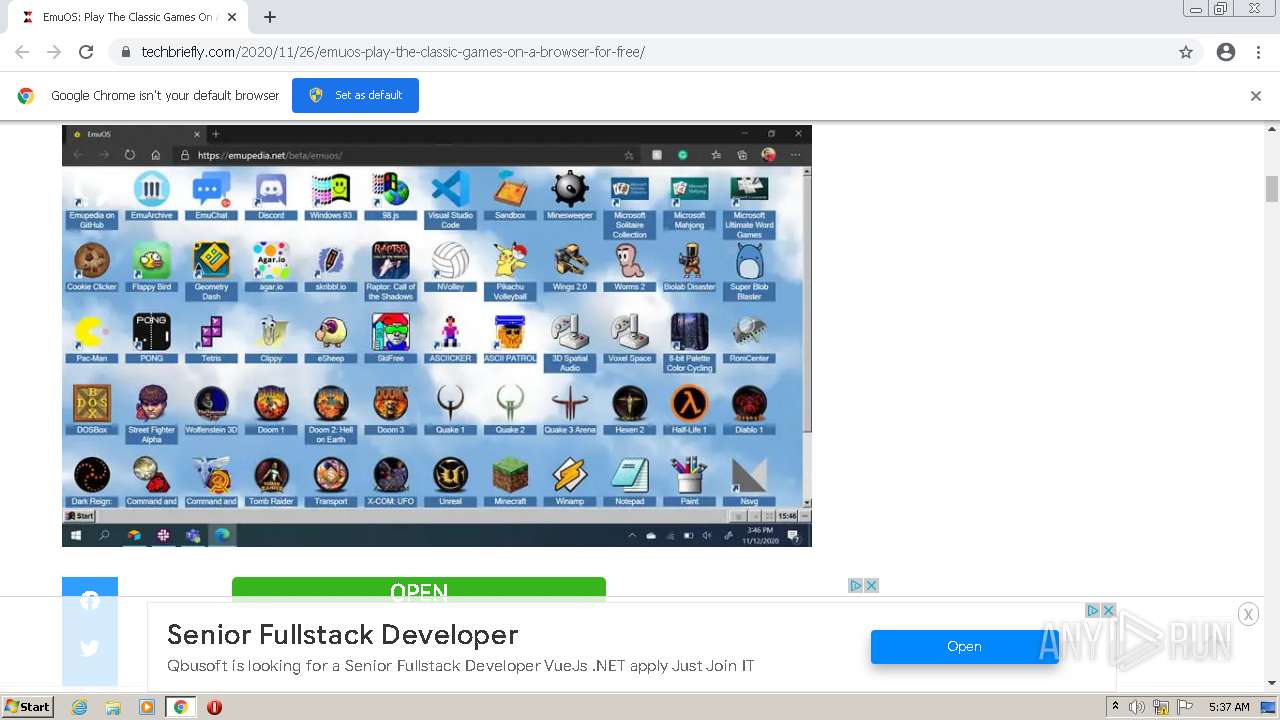The image size is (1280, 720).
Task: Open Windows Media Player taskbar icon
Action: [147, 707]
